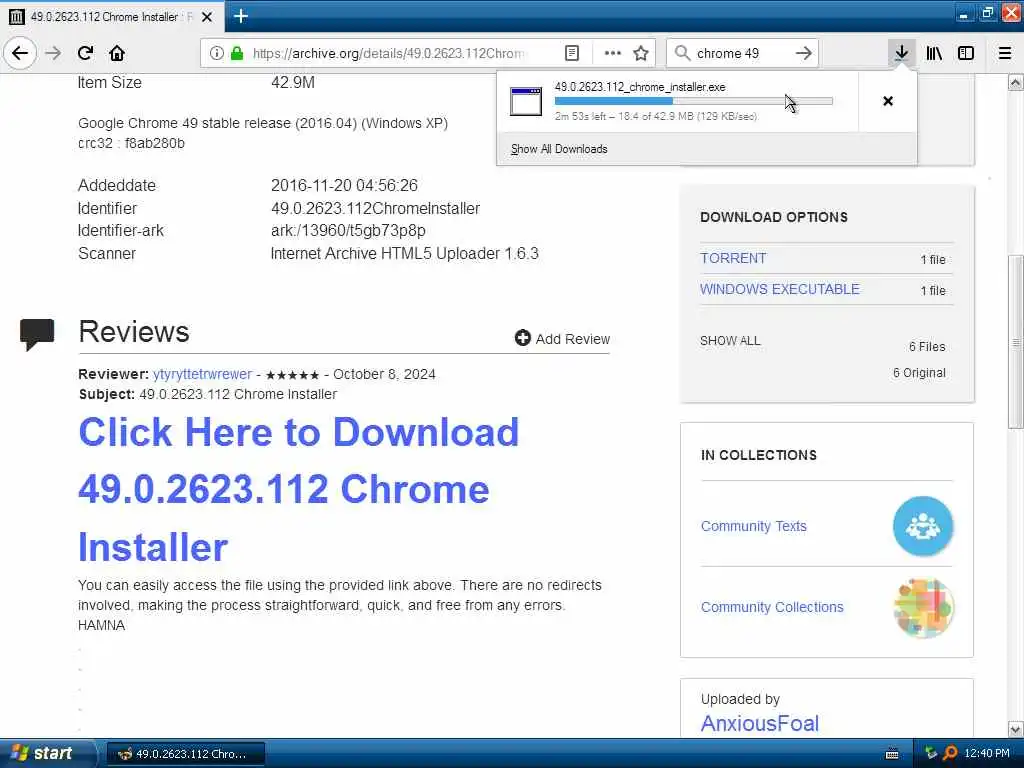Click the ark:/13960/t5gb73p8p value
The height and width of the screenshot is (768, 1024).
point(348,231)
